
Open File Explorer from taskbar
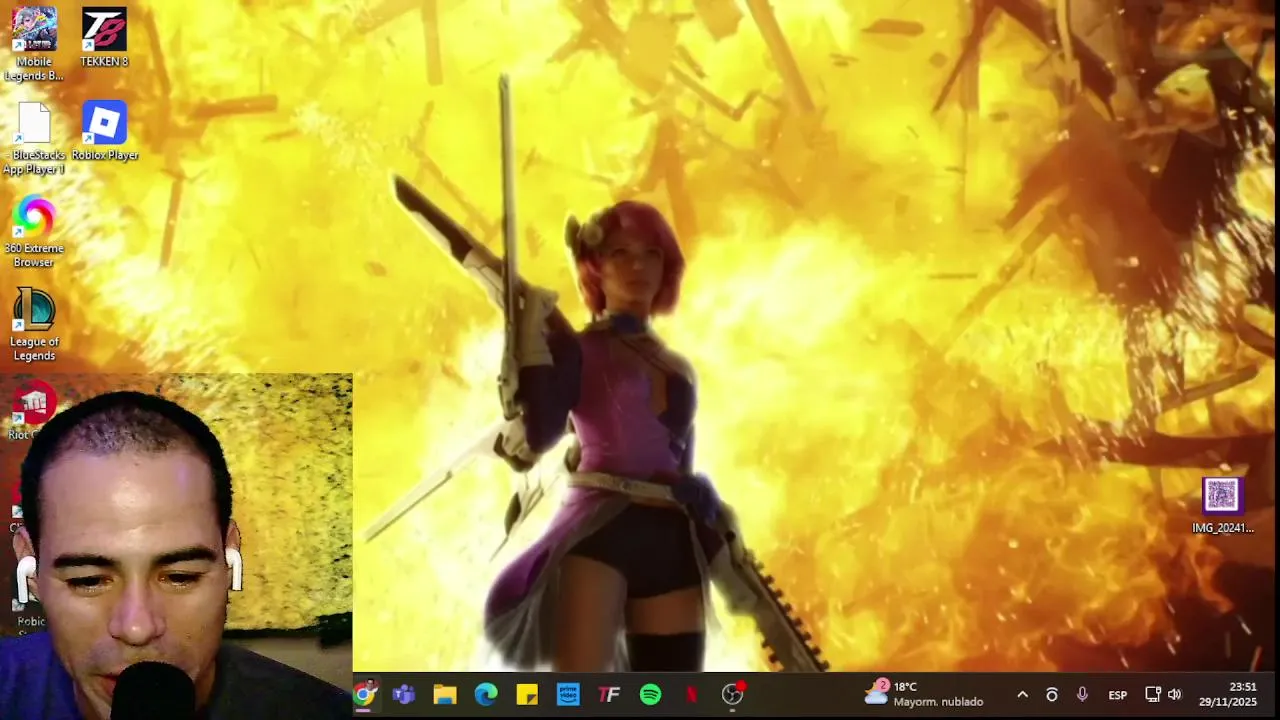tap(445, 694)
